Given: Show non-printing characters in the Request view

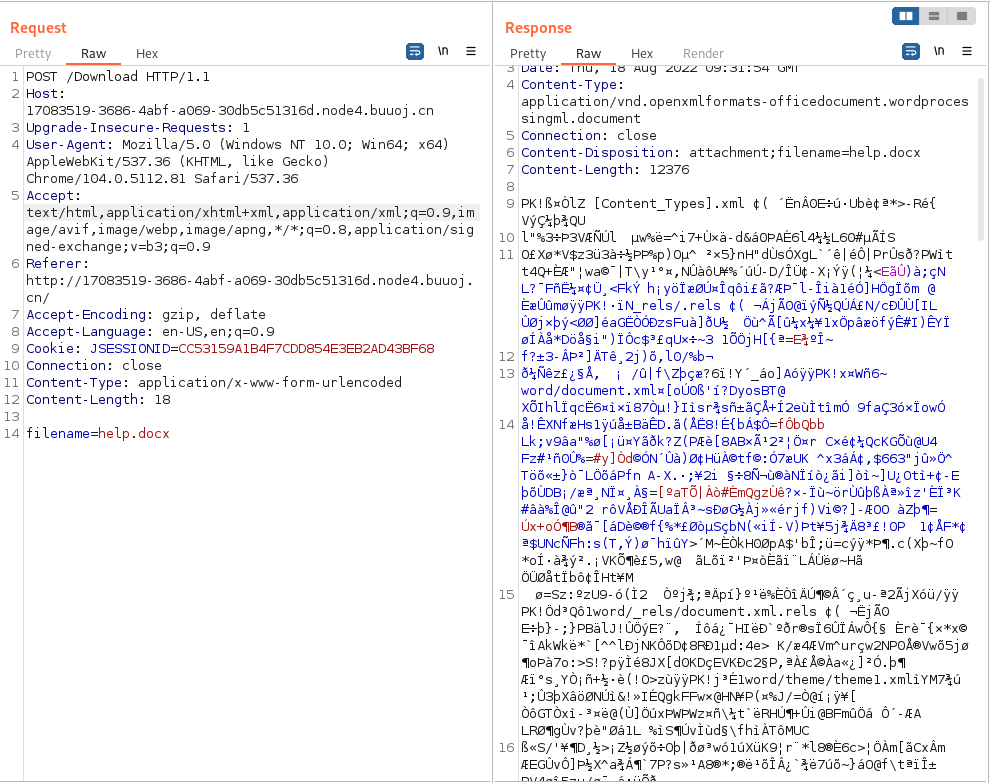Looking at the screenshot, I should point(443,51).
